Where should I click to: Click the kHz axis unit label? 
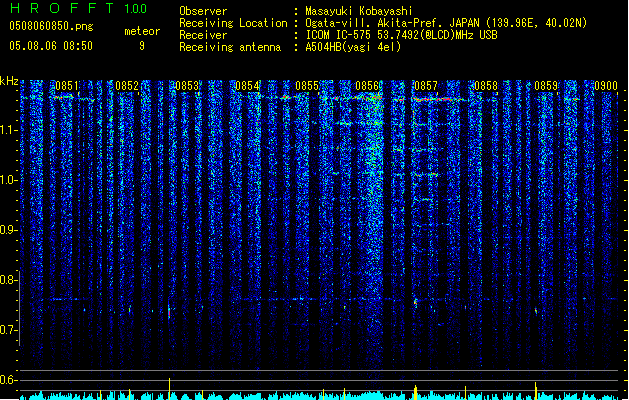coord(9,81)
